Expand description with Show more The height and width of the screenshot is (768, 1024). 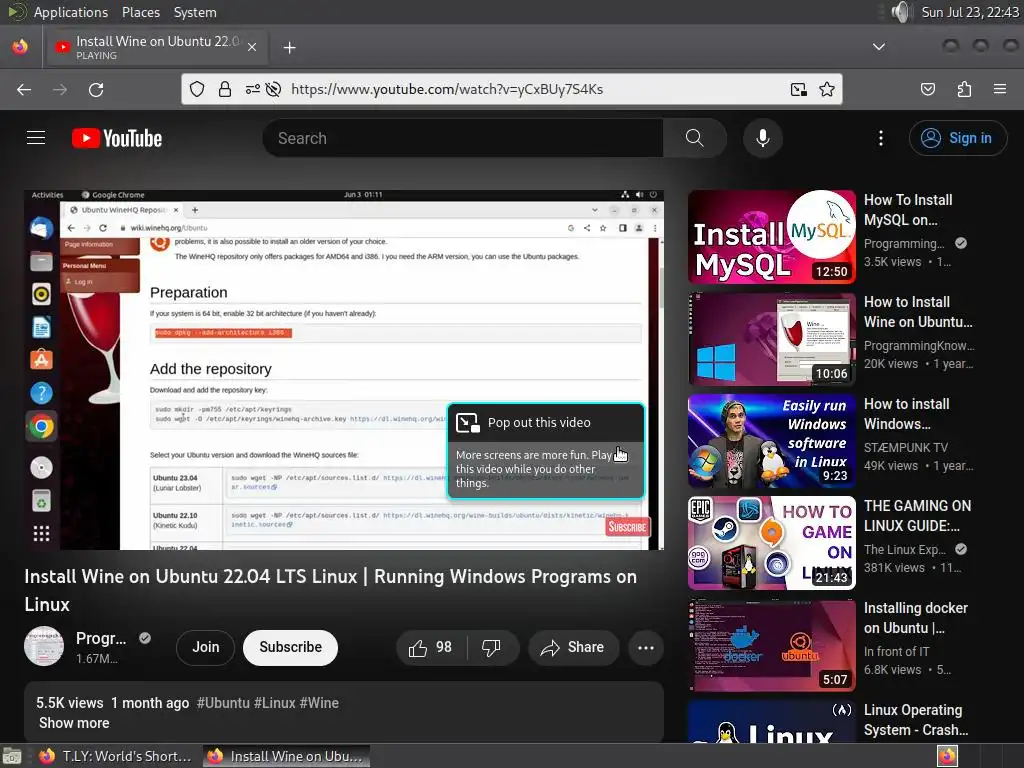(x=74, y=723)
